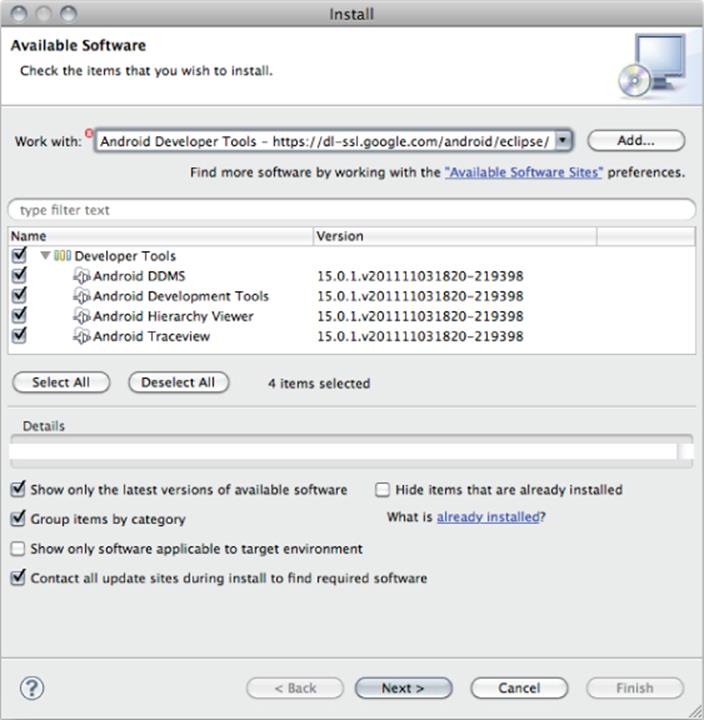This screenshot has height=720, width=704.
Task: Uncheck the Android DDMS checkbox
Action: (19, 275)
